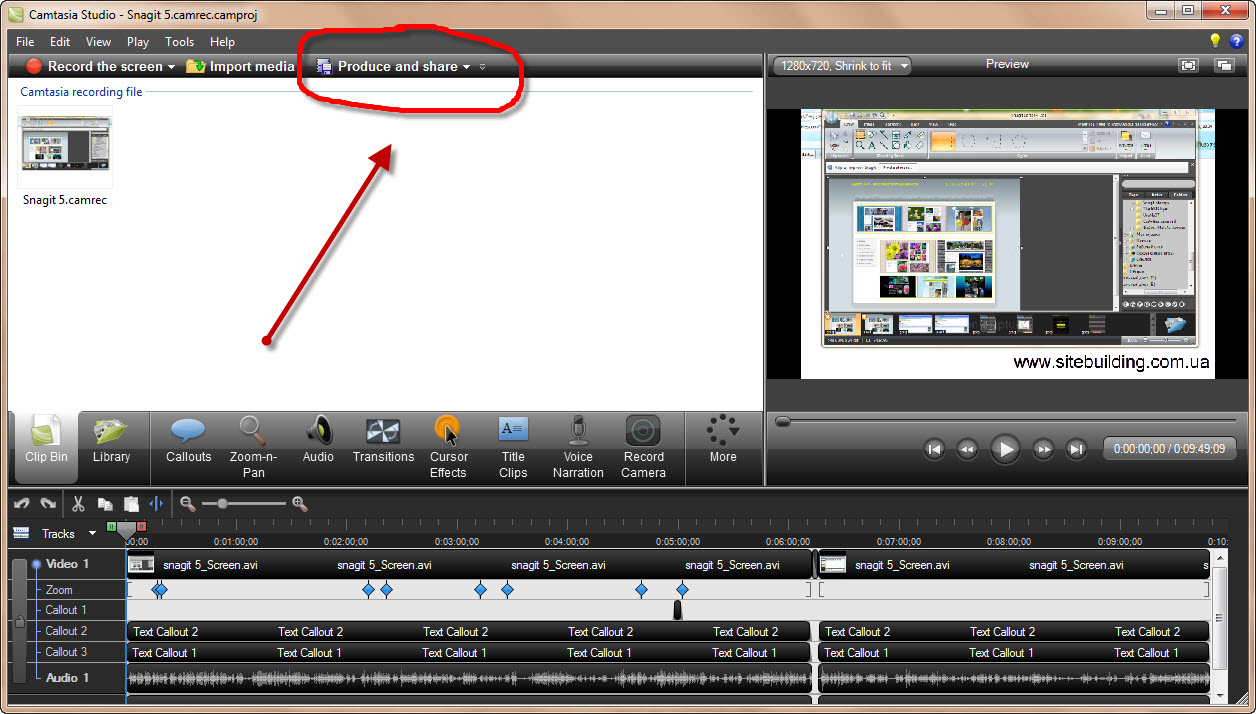Click the Camtasia recording file heading
1256x714 pixels.
81,92
